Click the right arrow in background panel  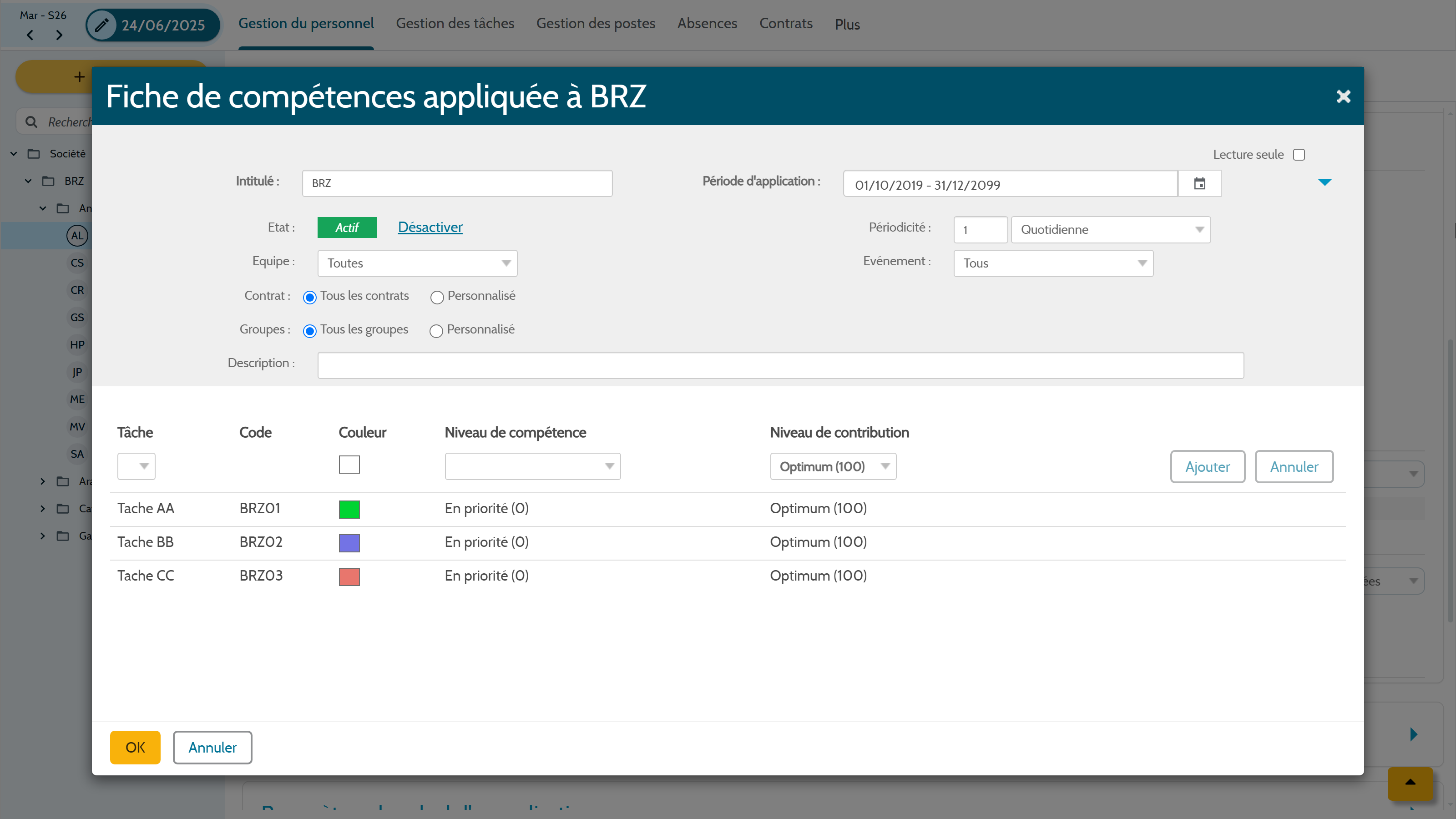(x=1414, y=734)
